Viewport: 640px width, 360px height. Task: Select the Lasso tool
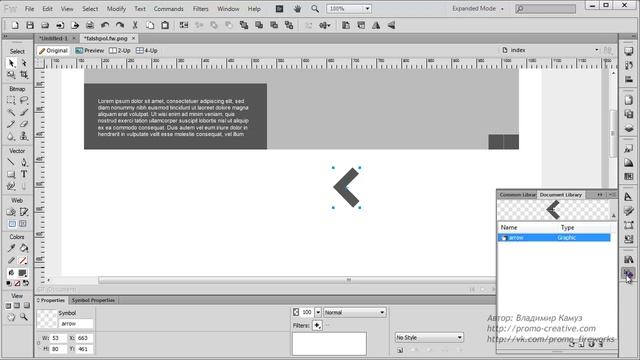(x=24, y=100)
